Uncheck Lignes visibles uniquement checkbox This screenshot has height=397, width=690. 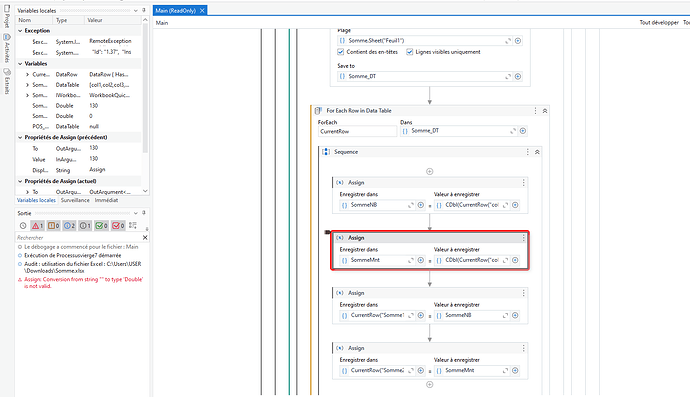[410, 52]
